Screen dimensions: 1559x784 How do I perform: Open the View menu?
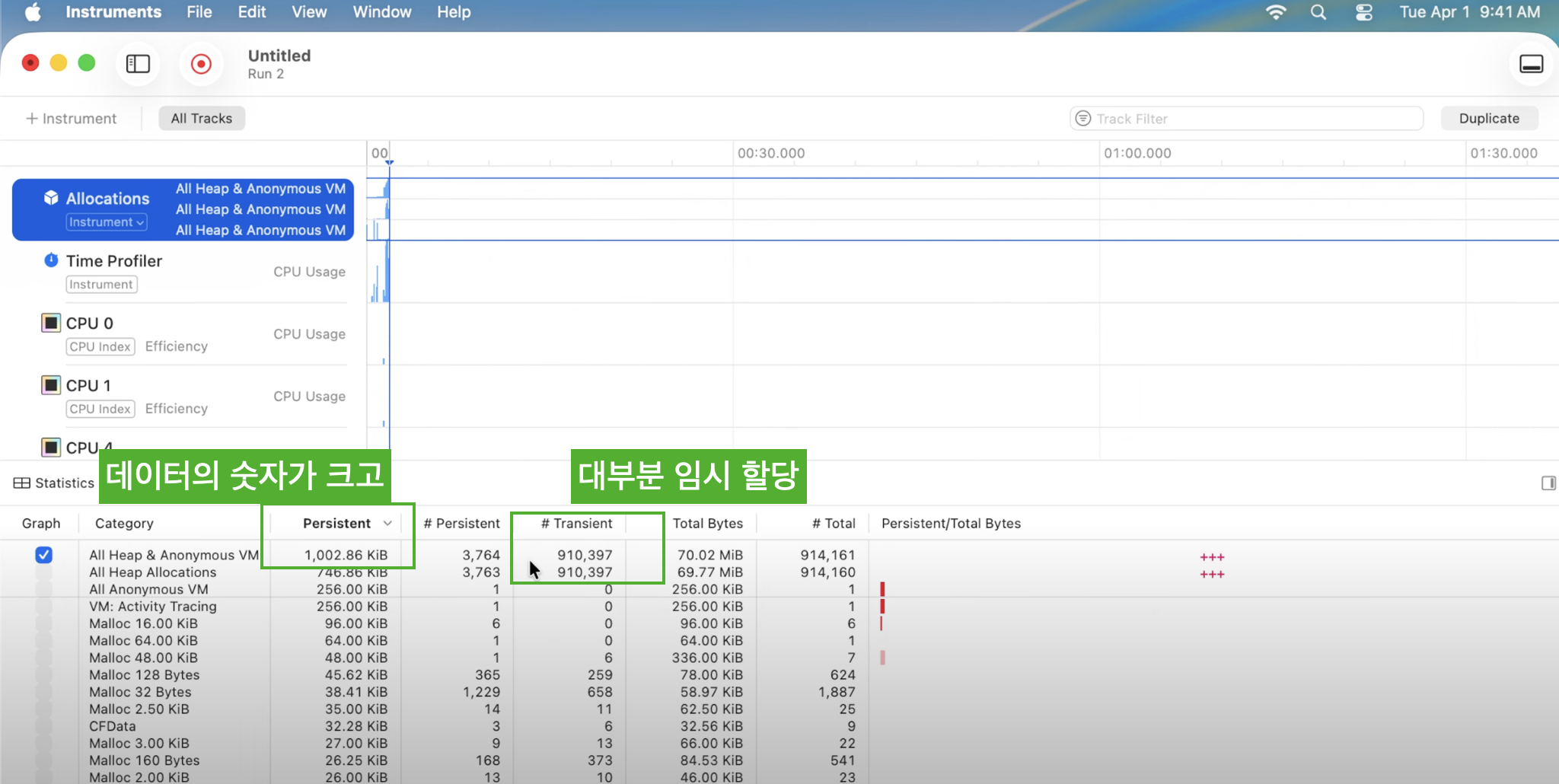[309, 12]
